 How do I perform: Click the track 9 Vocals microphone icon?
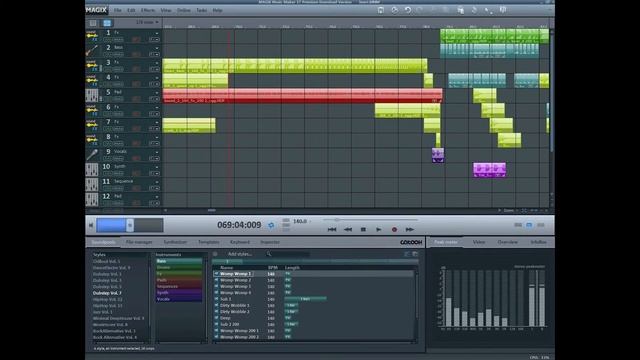tap(92, 155)
